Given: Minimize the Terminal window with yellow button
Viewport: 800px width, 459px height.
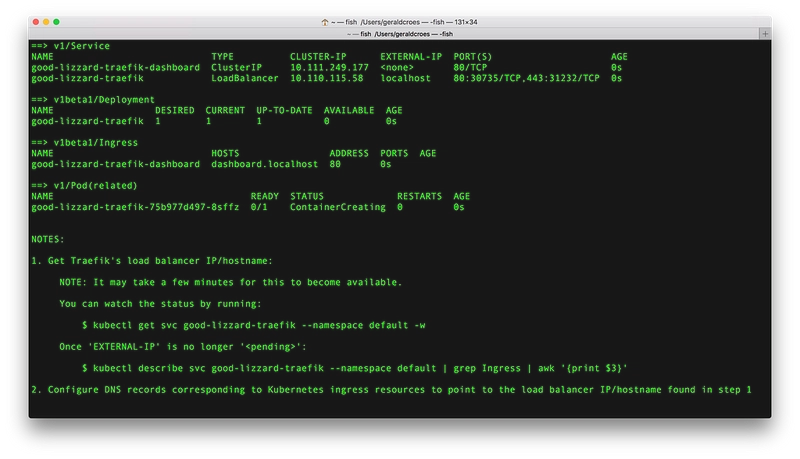Looking at the screenshot, I should (x=46, y=22).
